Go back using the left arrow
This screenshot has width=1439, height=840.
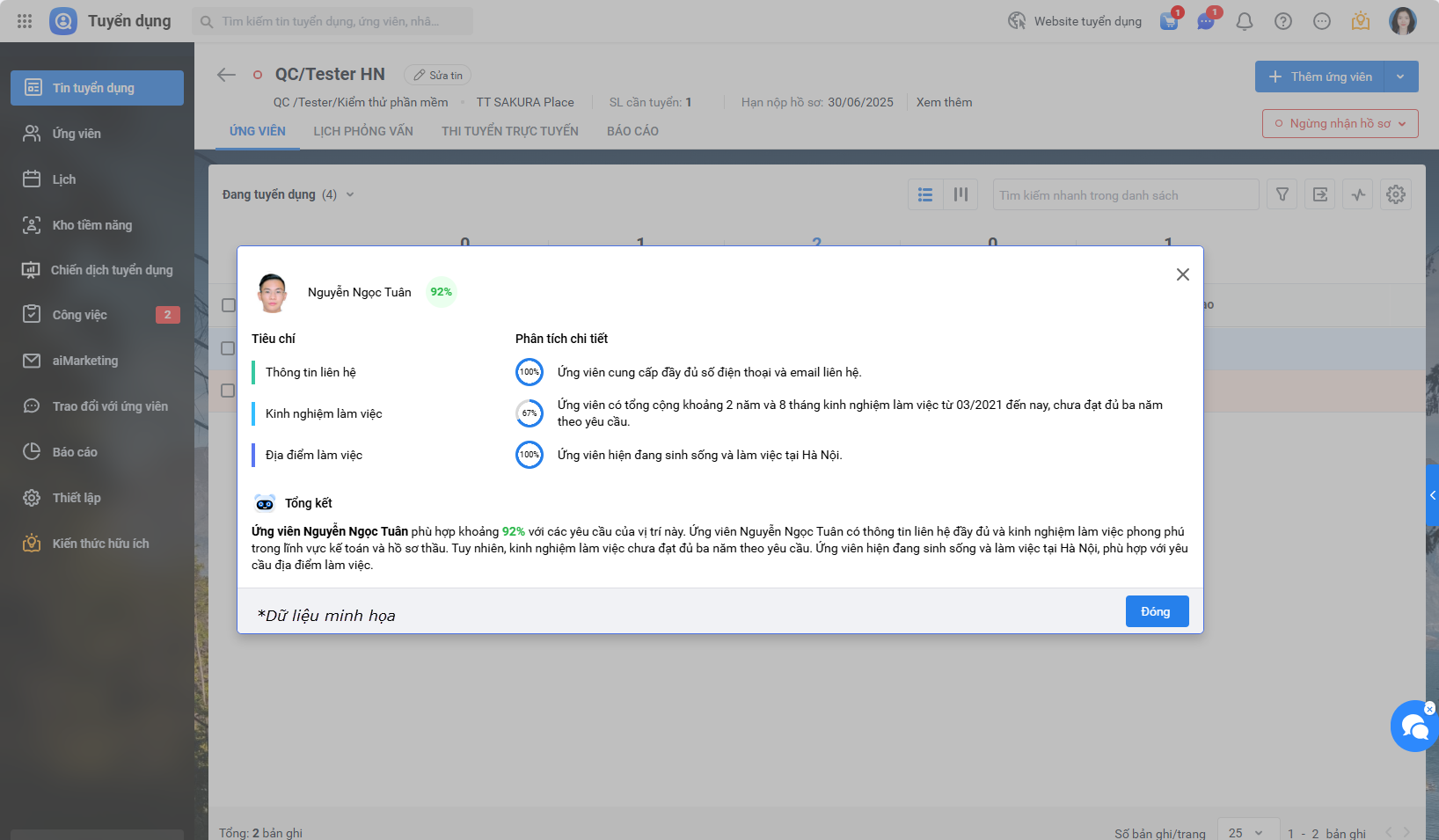click(226, 75)
